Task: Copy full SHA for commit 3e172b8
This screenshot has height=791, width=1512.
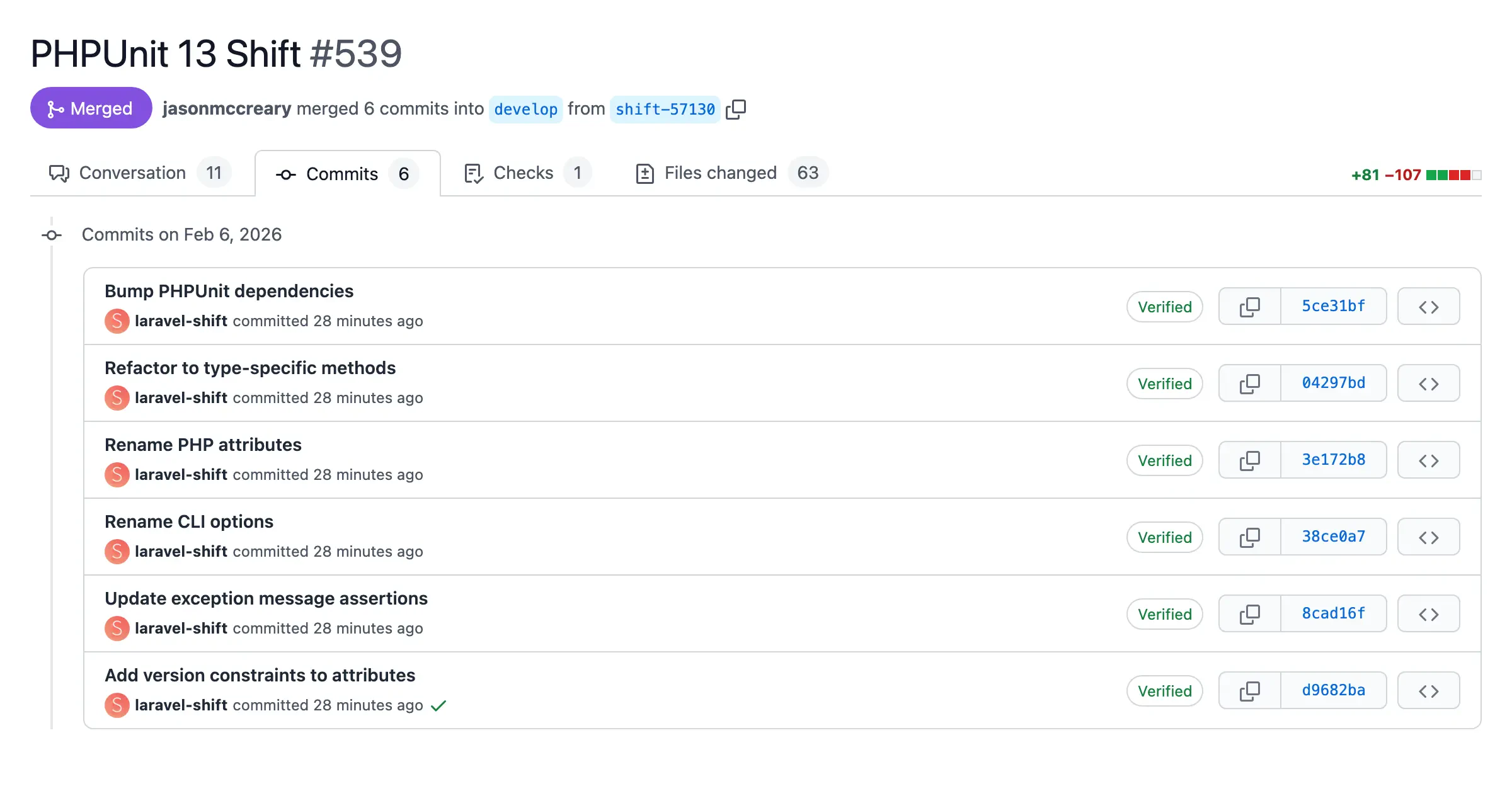Action: pos(1250,460)
